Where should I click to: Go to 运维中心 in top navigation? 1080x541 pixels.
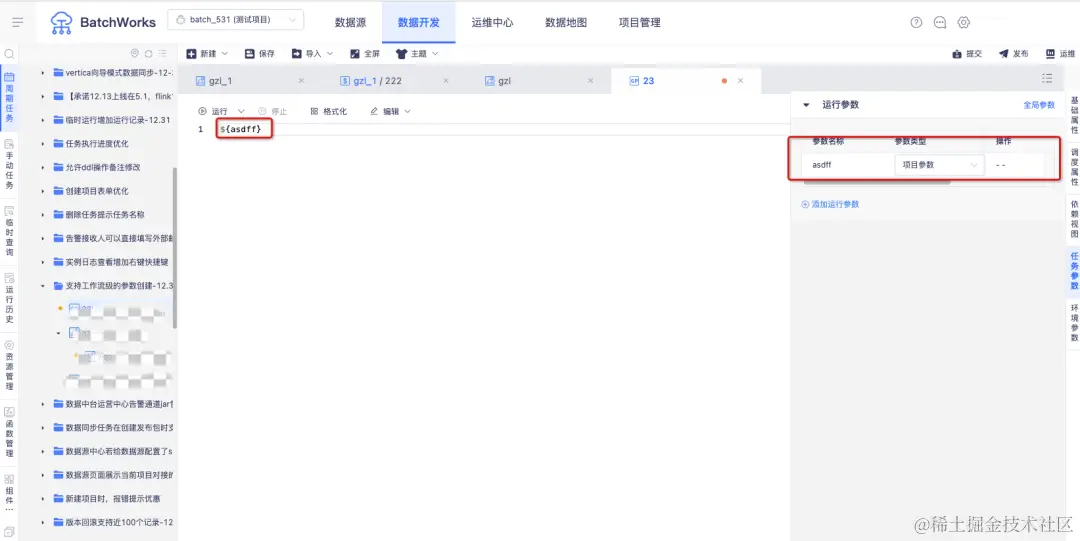pos(492,22)
